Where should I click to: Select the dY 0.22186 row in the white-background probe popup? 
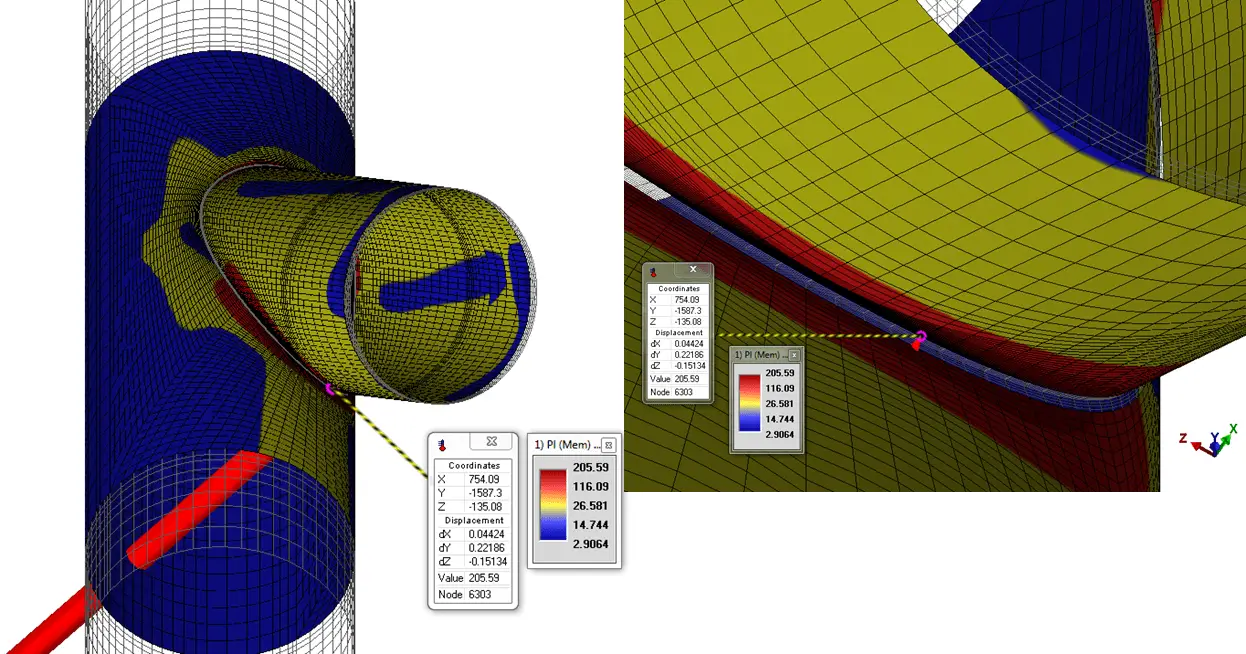(x=473, y=548)
